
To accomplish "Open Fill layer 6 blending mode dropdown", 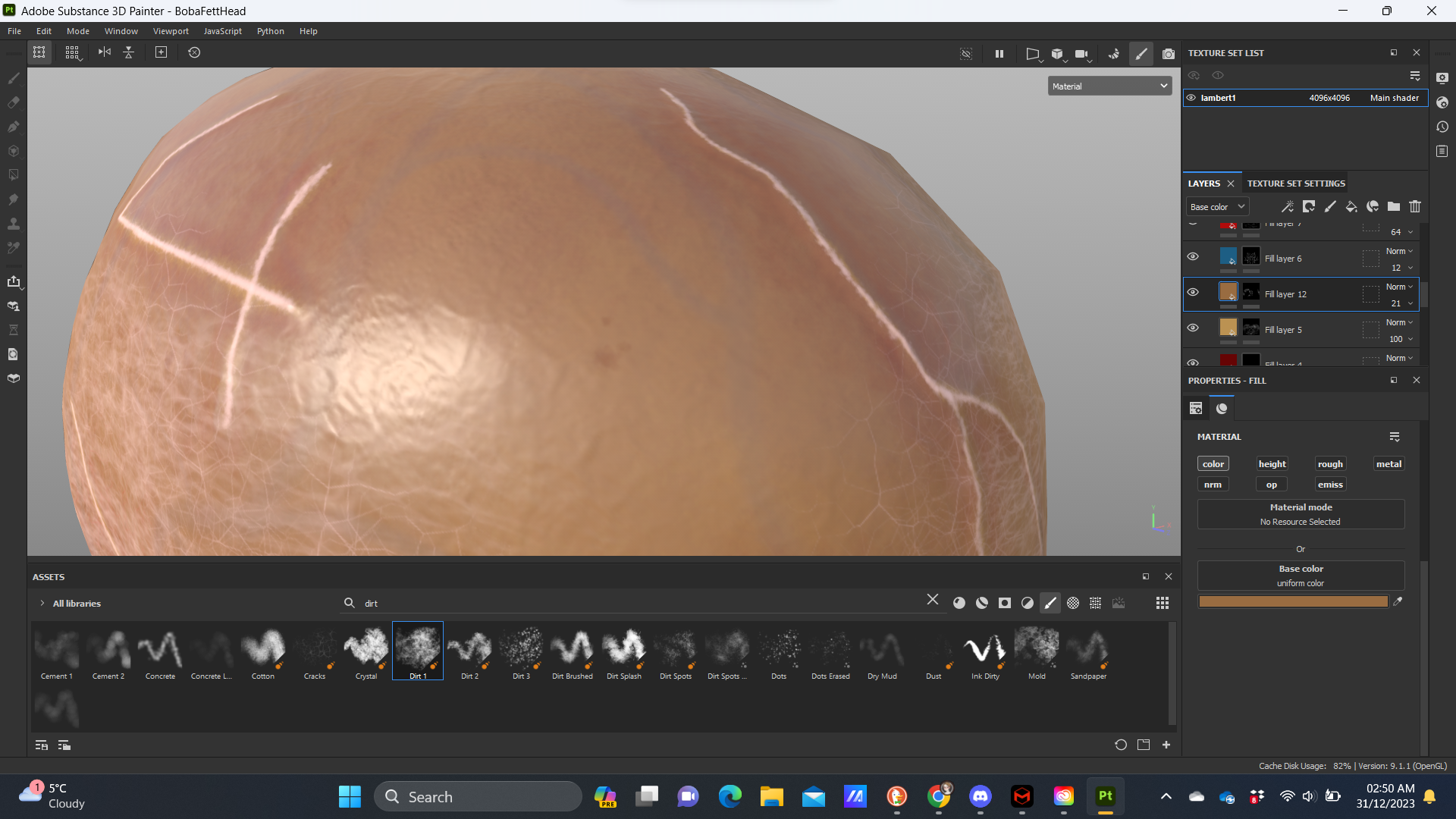I will tap(1399, 251).
